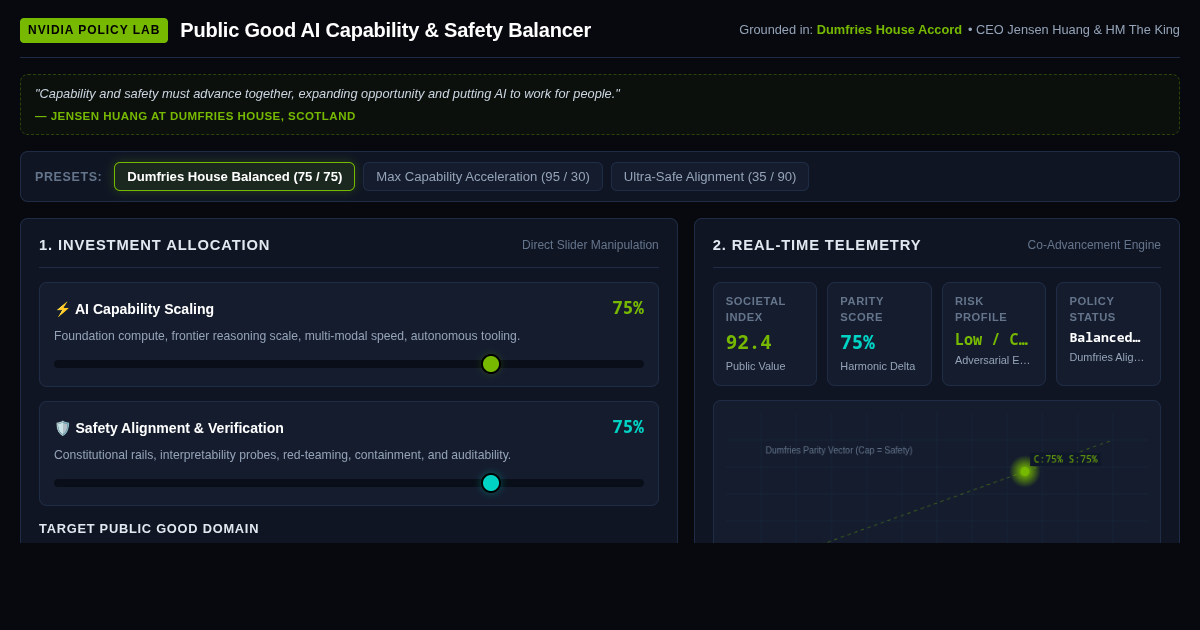Select the Societal Index 92.4 card
Viewport: 1200px width, 630px height.
point(765,334)
